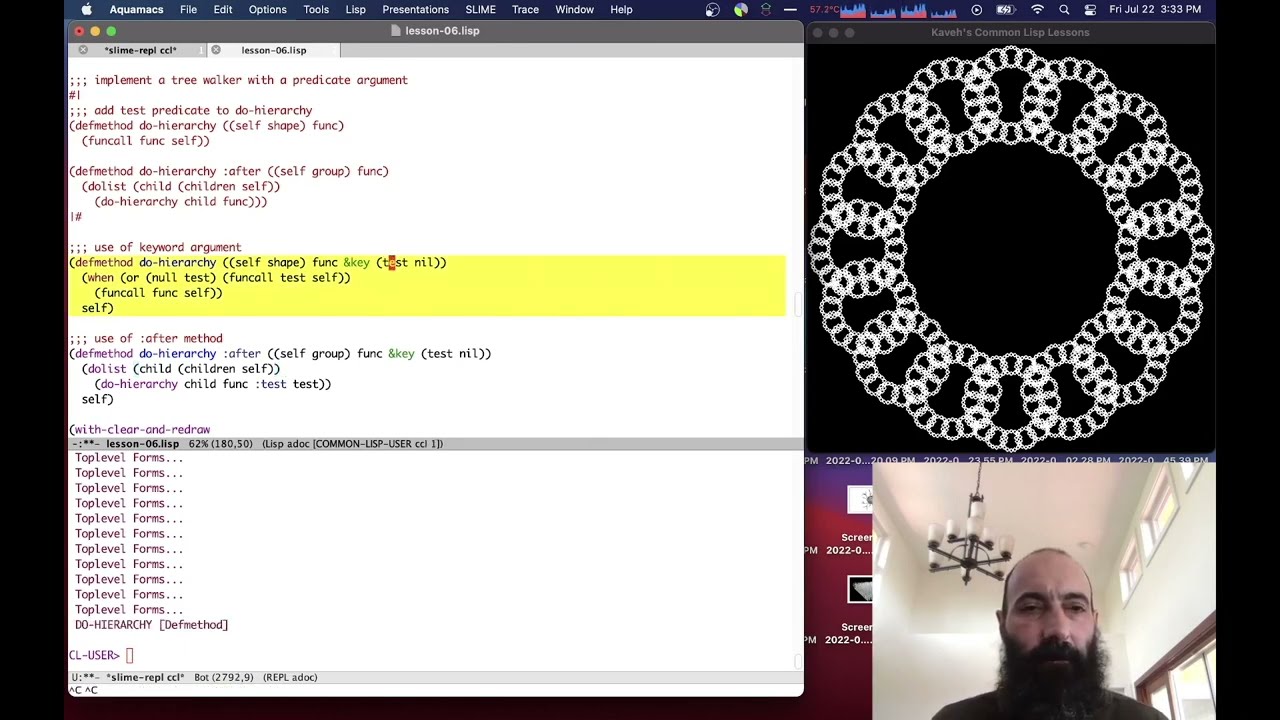
Task: Switch to the lesson-06.lisp tab
Action: click(273, 50)
